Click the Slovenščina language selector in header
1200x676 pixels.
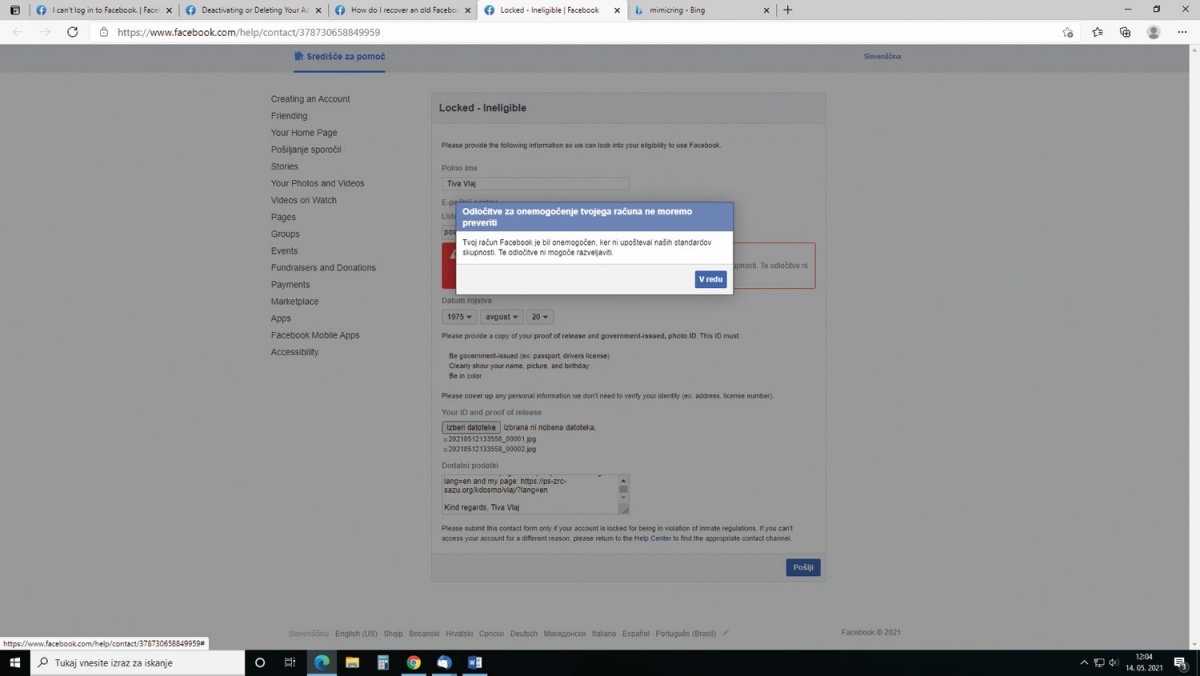(x=882, y=56)
